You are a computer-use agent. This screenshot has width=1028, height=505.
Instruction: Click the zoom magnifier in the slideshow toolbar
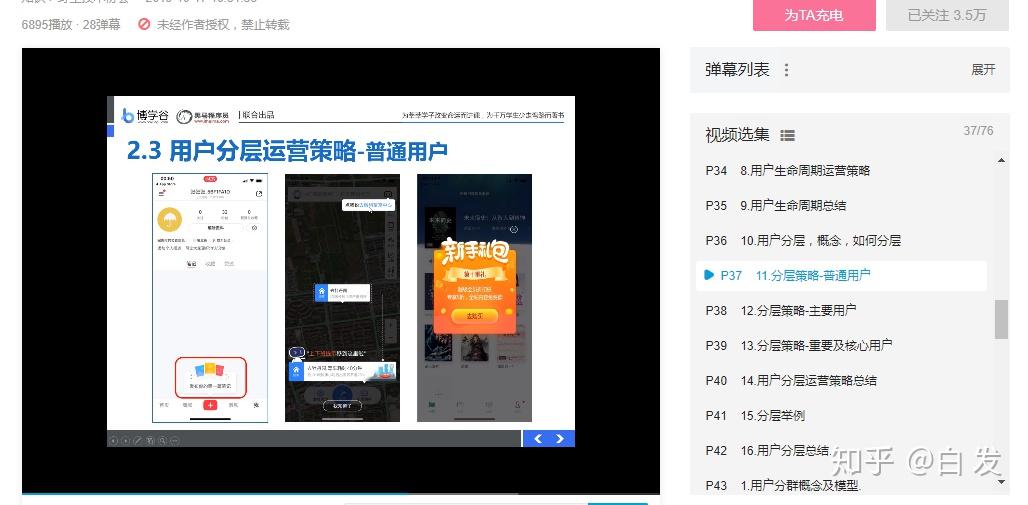click(163, 440)
